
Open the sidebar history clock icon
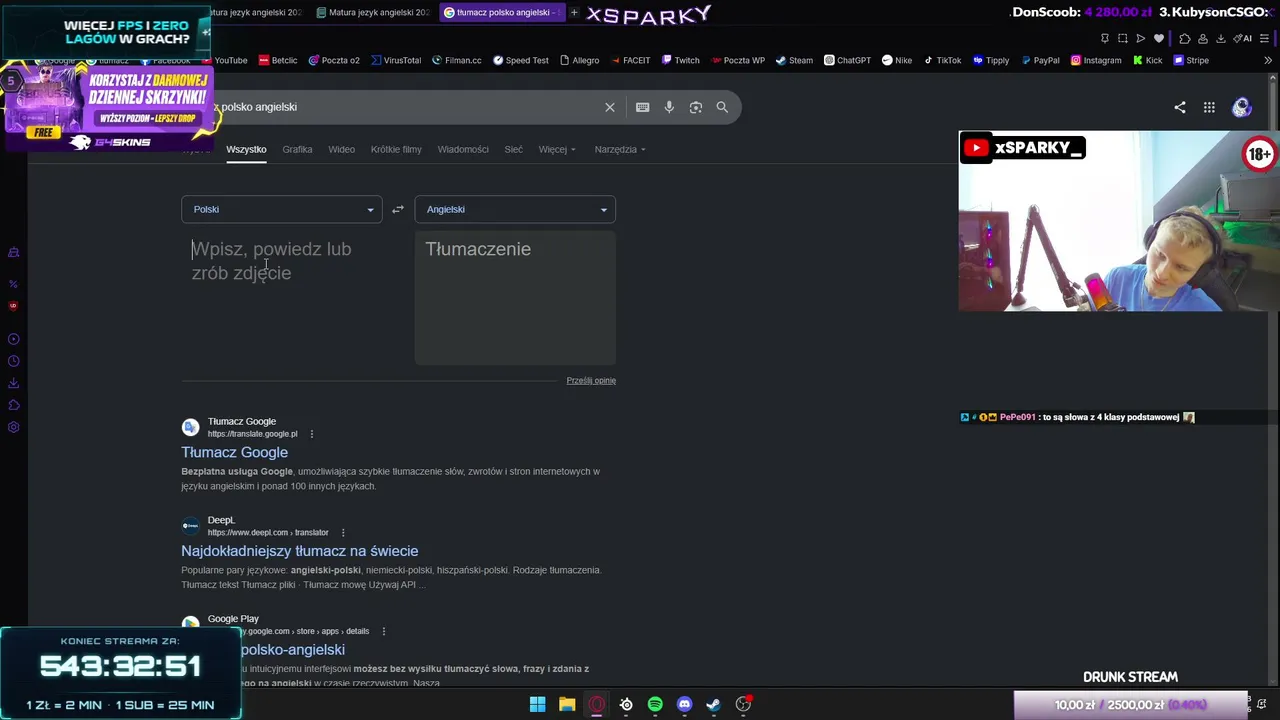click(x=14, y=361)
